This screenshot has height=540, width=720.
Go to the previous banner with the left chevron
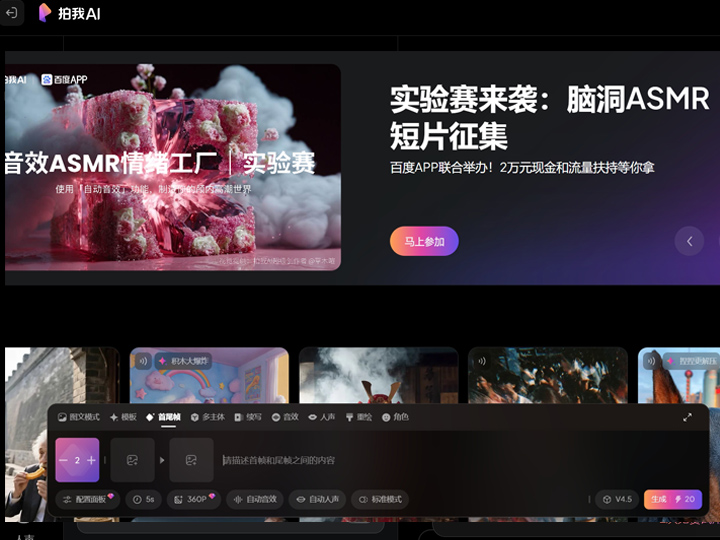[689, 241]
